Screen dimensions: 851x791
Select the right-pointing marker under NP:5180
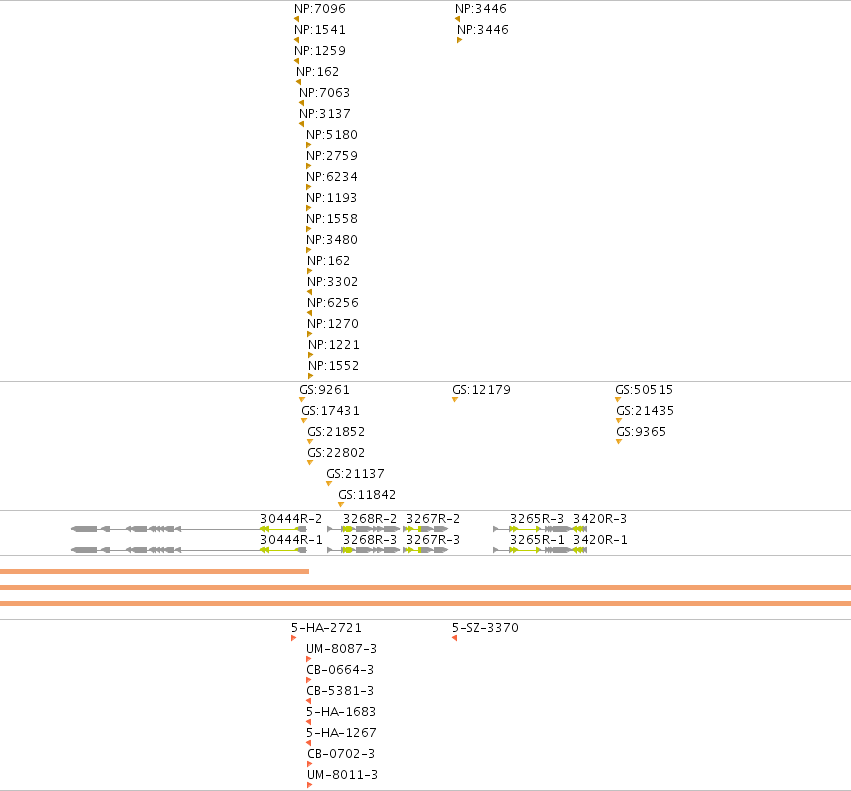308,145
